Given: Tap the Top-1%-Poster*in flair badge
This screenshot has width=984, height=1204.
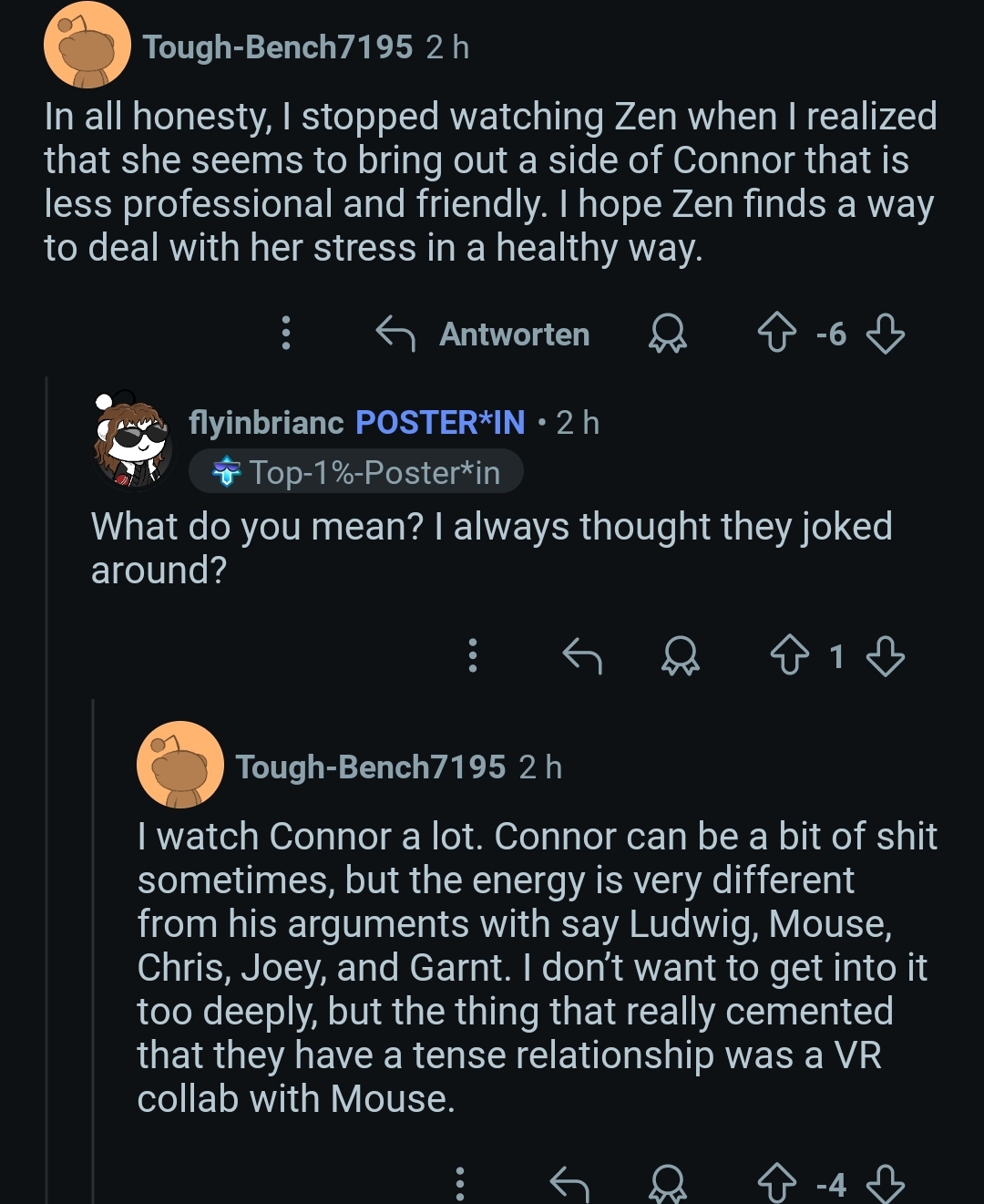Looking at the screenshot, I should pyautogui.click(x=356, y=472).
